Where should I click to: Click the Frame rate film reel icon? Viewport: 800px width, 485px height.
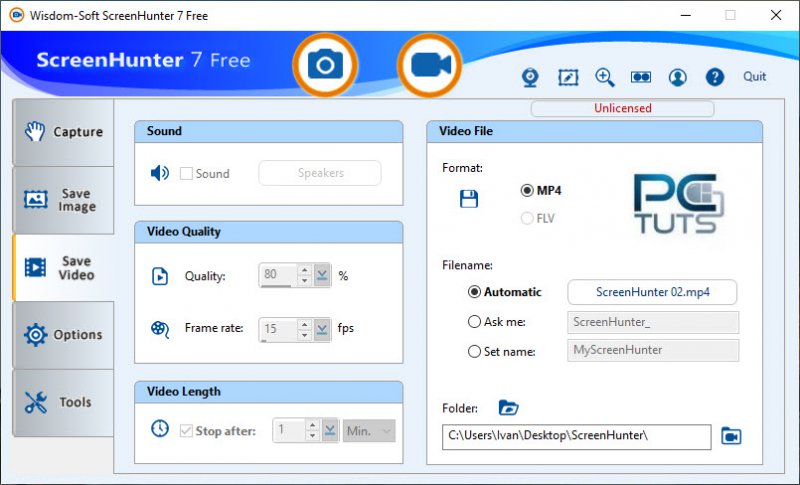point(160,329)
